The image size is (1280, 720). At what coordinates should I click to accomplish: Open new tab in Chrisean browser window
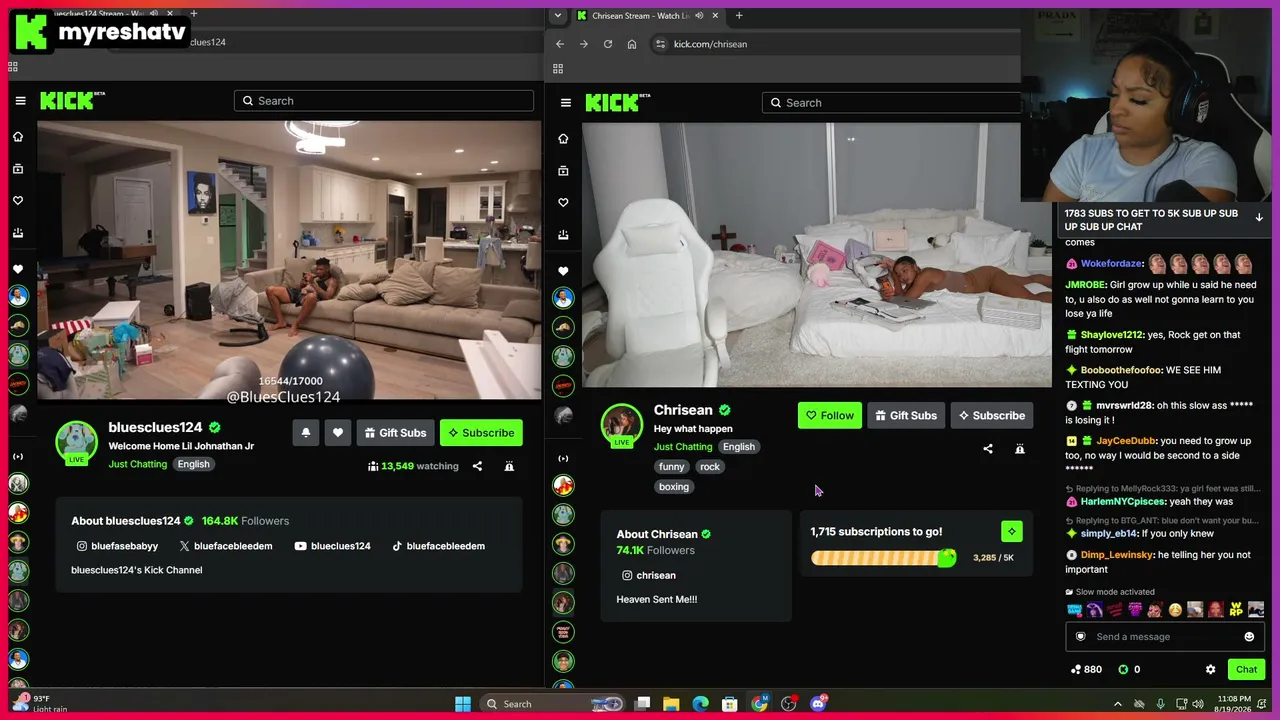(739, 16)
